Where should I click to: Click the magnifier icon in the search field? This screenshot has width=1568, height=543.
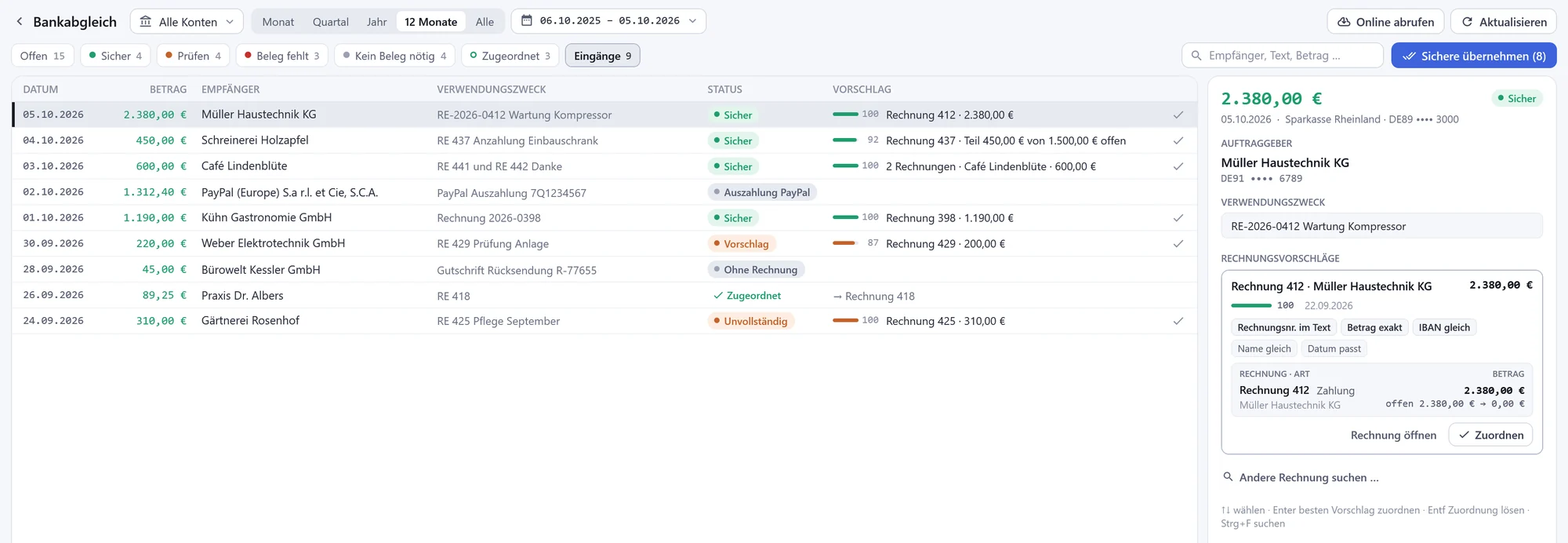1196,56
